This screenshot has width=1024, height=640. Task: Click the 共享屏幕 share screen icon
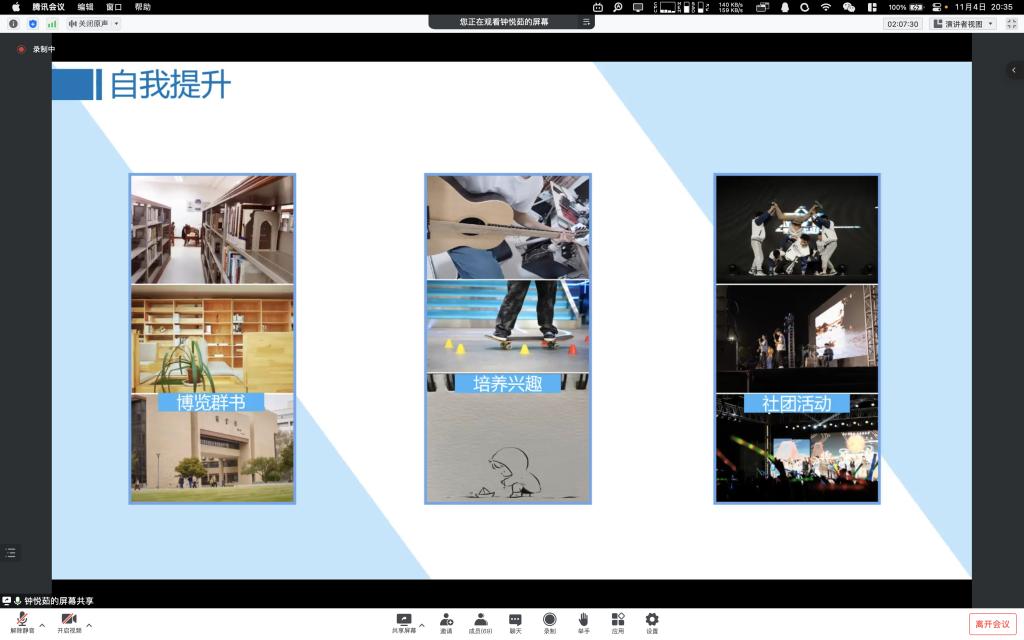click(x=404, y=621)
